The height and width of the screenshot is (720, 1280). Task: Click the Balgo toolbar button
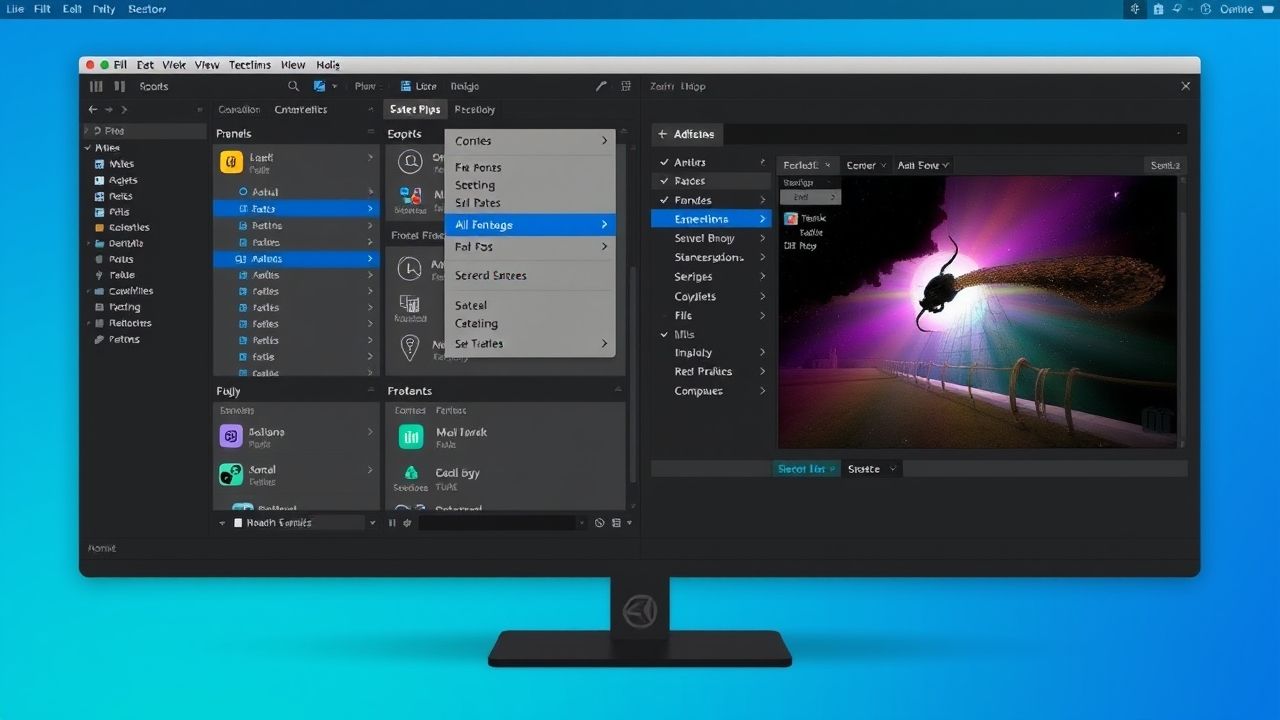(465, 87)
